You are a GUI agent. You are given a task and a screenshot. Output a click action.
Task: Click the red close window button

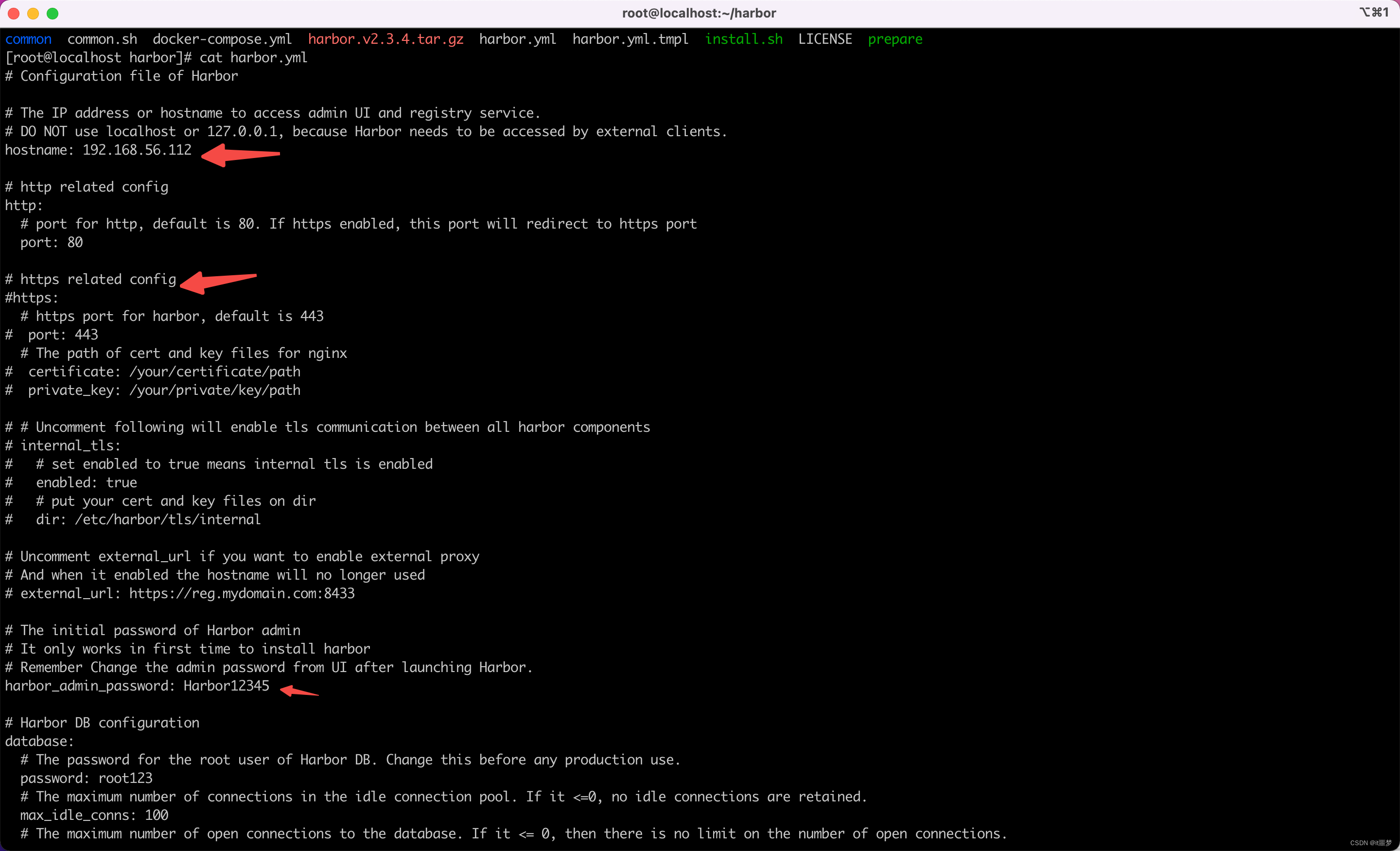14,13
